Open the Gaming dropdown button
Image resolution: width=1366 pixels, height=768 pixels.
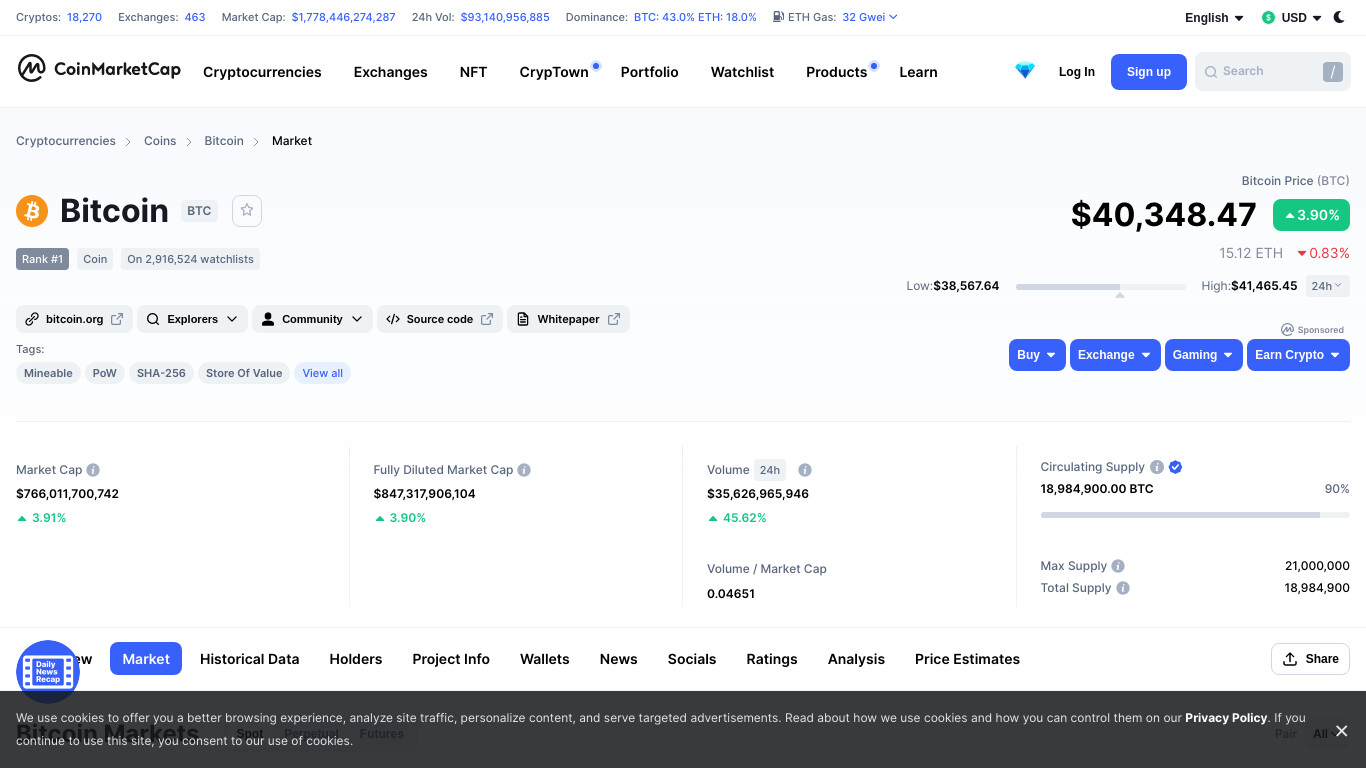(1203, 355)
